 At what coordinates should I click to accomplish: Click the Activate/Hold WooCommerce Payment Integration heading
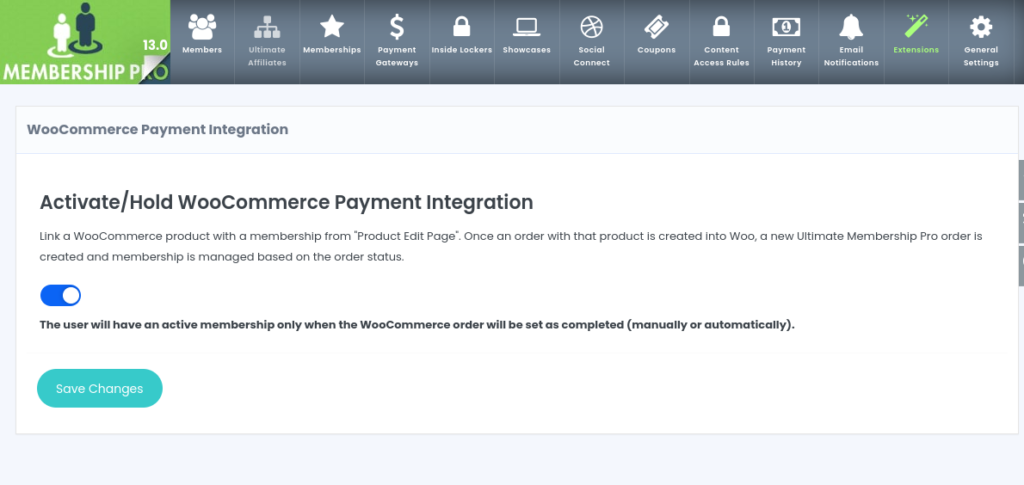pos(286,202)
